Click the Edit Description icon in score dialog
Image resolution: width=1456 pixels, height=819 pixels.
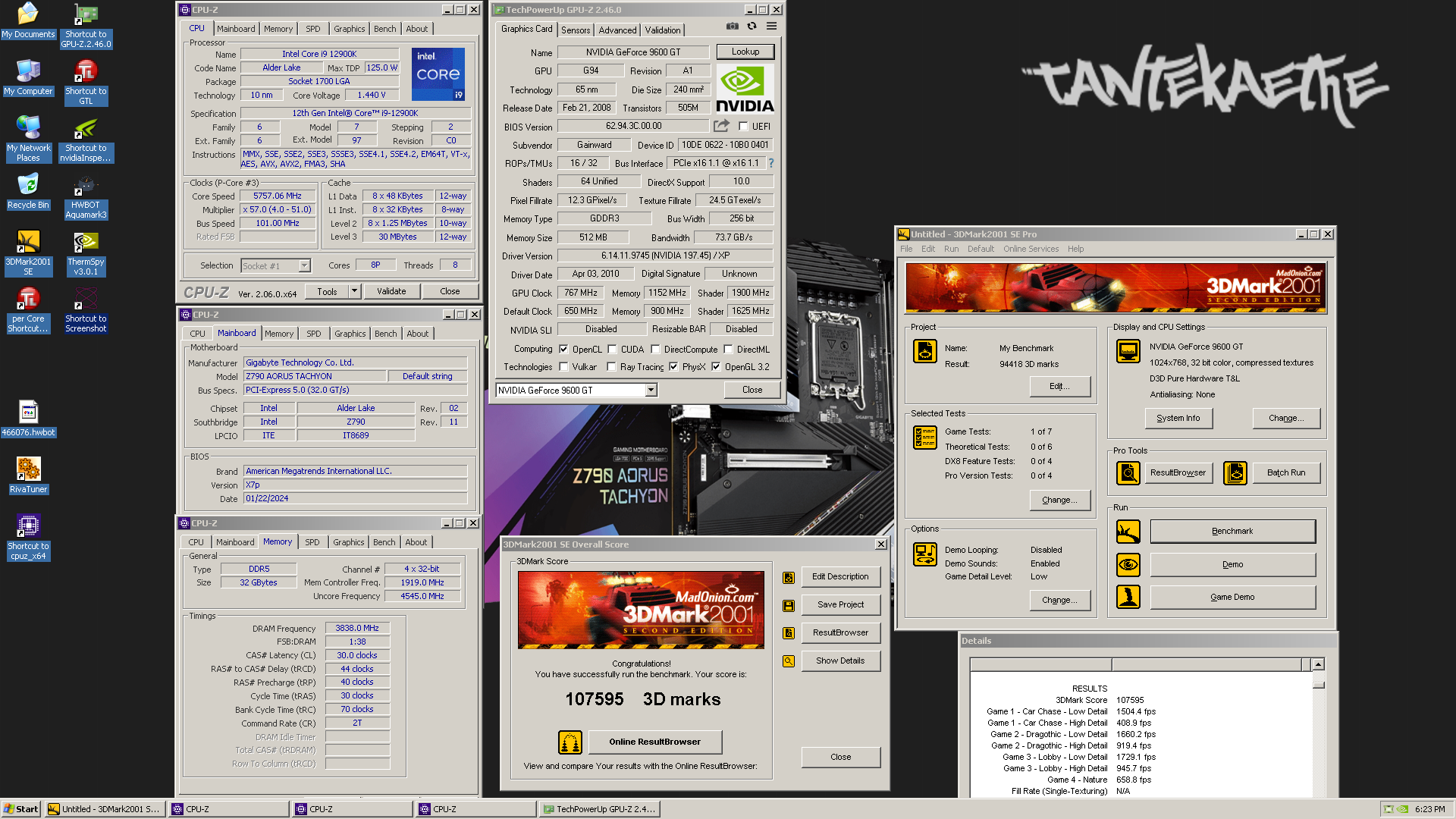click(x=789, y=578)
